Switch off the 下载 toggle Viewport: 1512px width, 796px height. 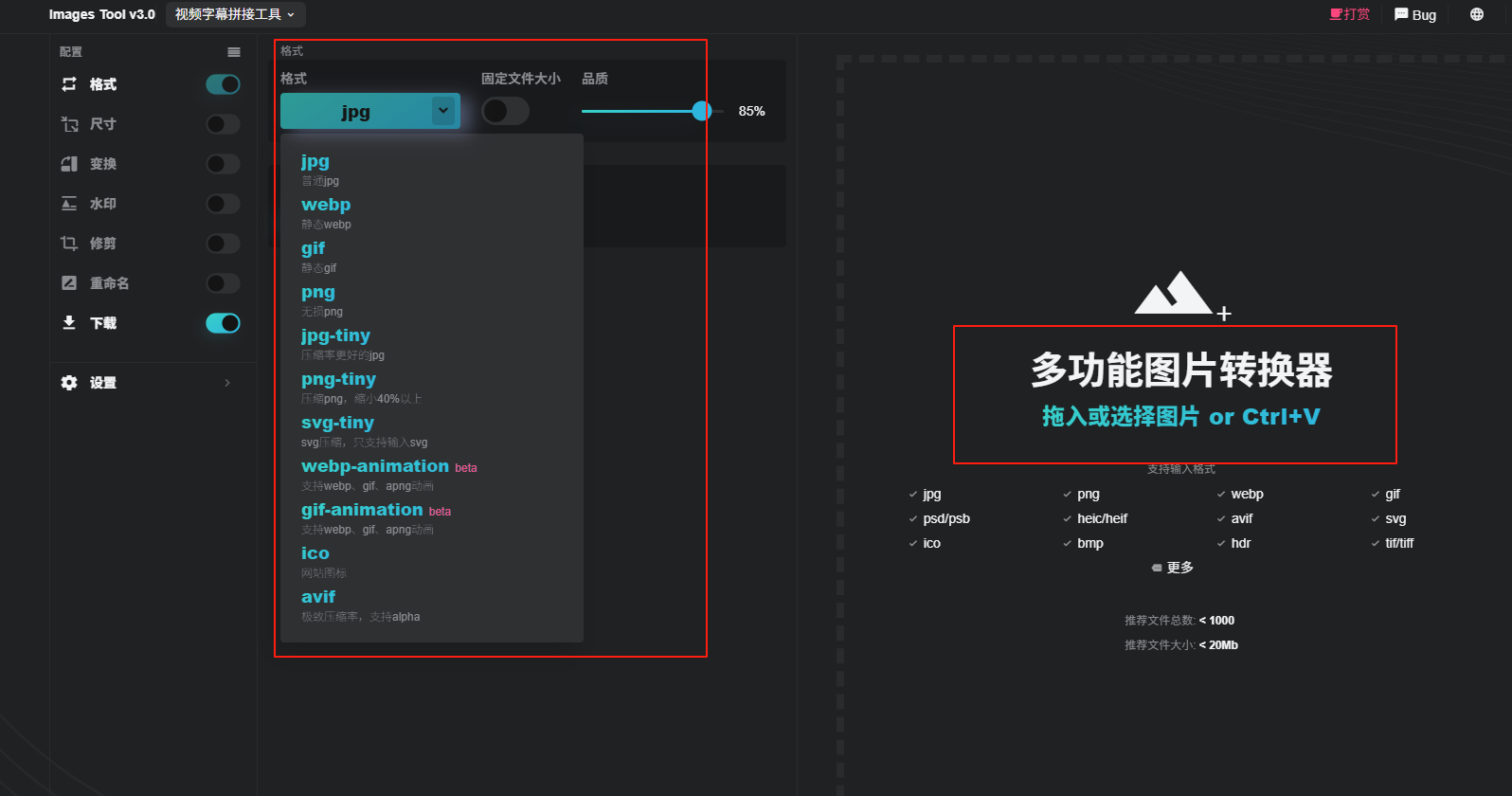click(x=223, y=323)
